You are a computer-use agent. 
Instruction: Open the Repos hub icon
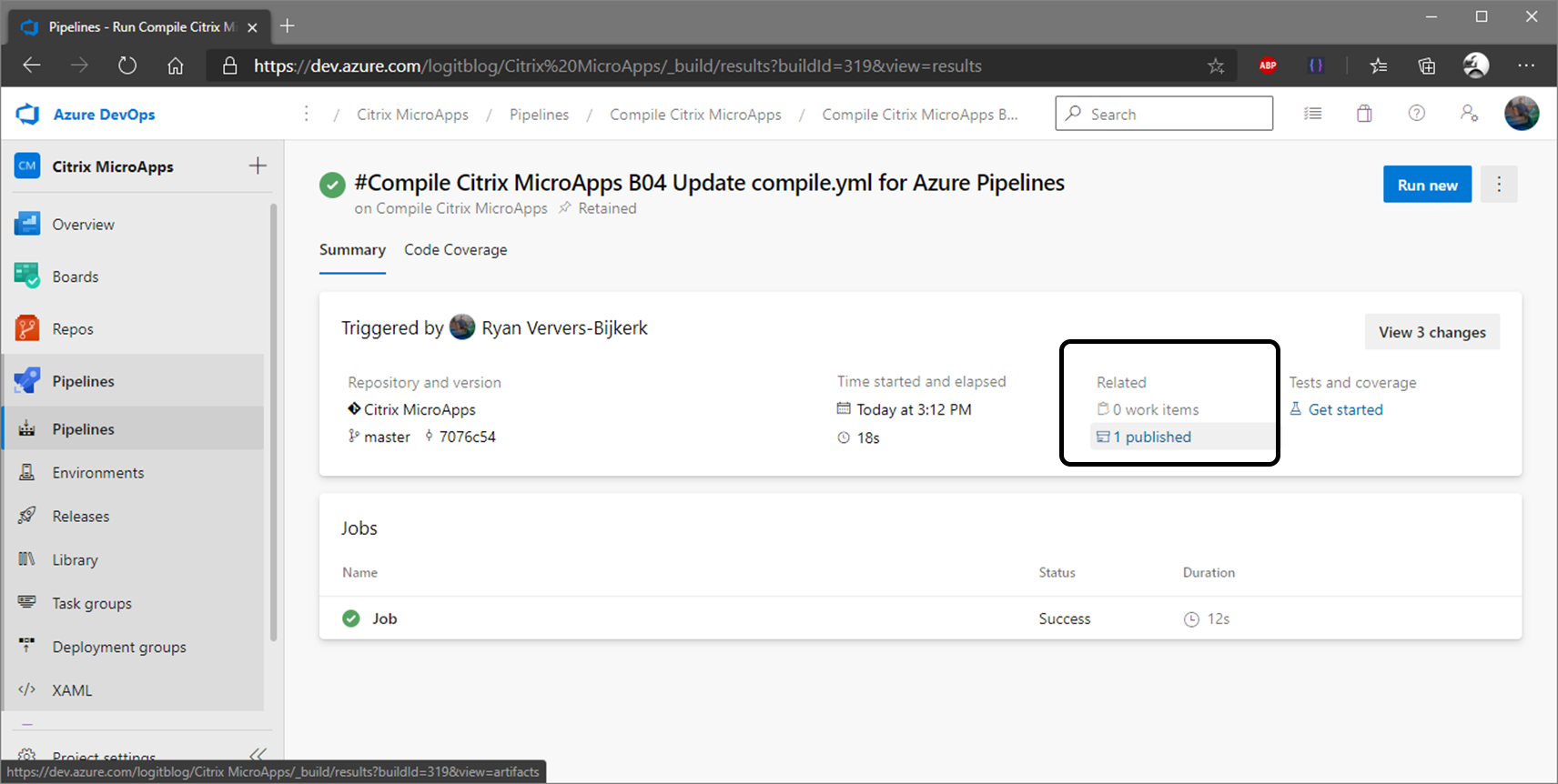coord(27,328)
